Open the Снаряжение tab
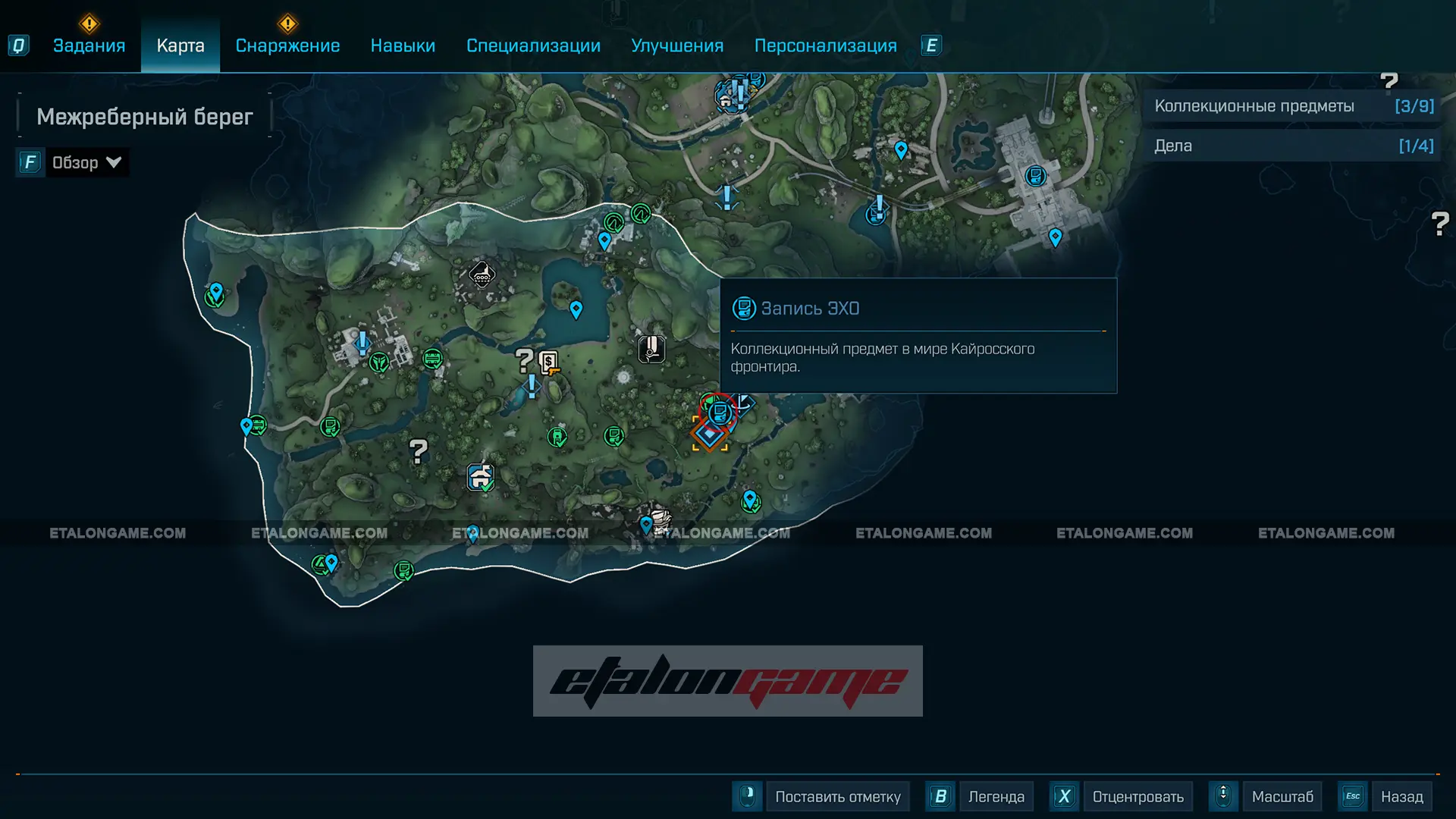 pos(287,45)
